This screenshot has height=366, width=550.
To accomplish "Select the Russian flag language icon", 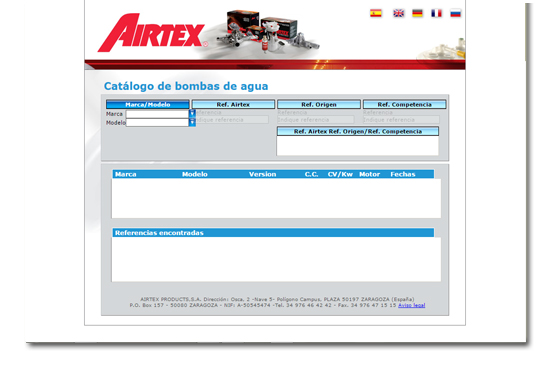I will [x=455, y=13].
